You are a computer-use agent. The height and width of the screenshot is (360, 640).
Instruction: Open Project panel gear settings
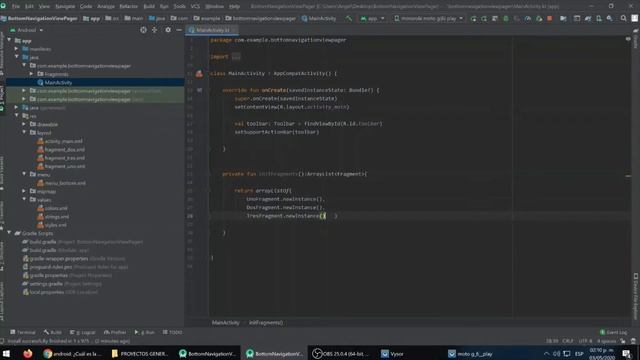tap(168, 30)
